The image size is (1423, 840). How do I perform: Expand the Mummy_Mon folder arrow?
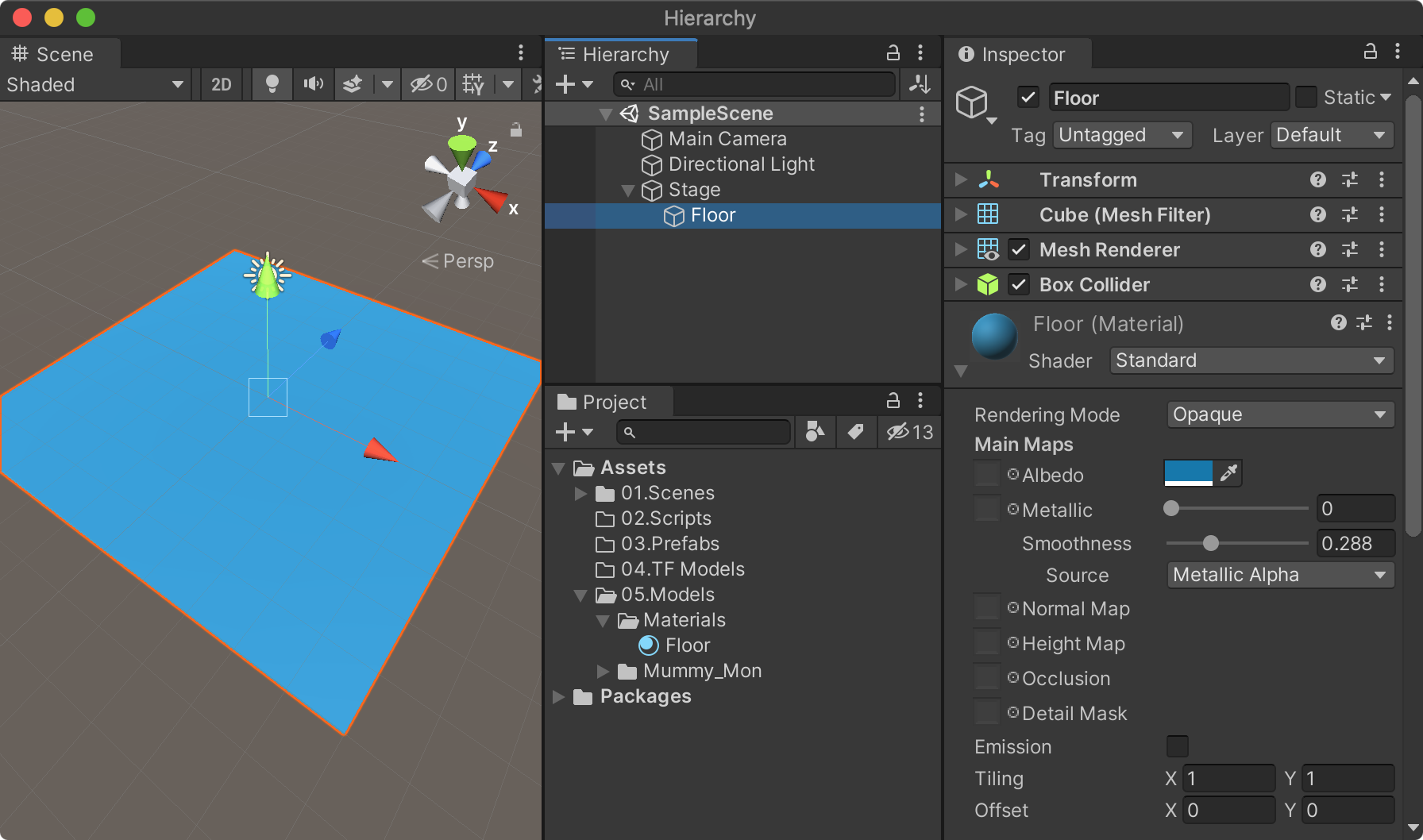point(603,672)
